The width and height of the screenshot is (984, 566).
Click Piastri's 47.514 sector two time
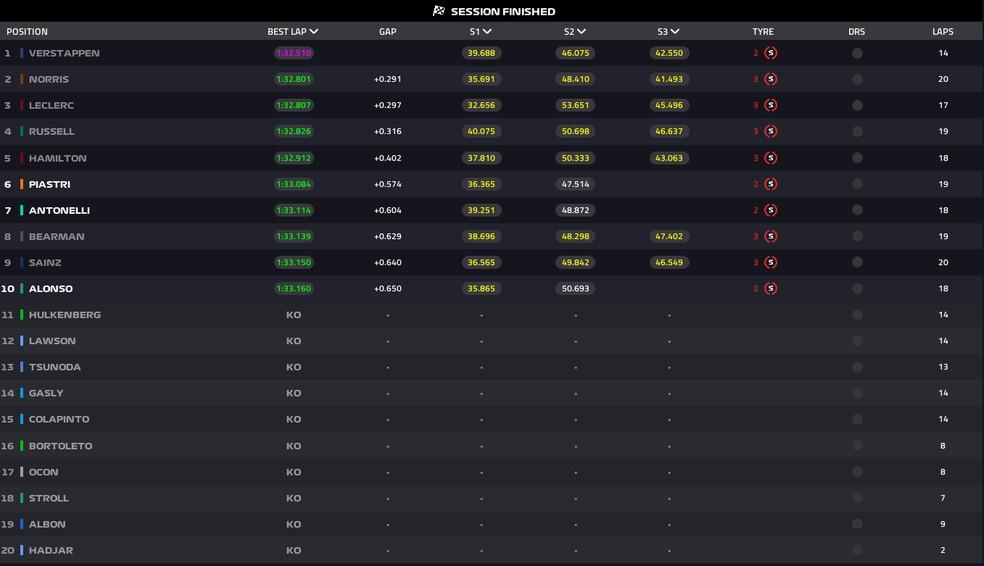(575, 184)
